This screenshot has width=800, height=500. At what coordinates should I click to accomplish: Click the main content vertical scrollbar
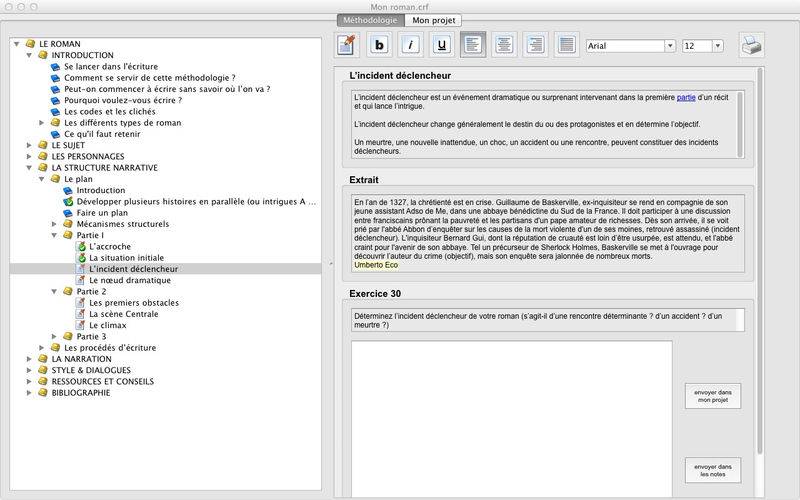[x=760, y=260]
